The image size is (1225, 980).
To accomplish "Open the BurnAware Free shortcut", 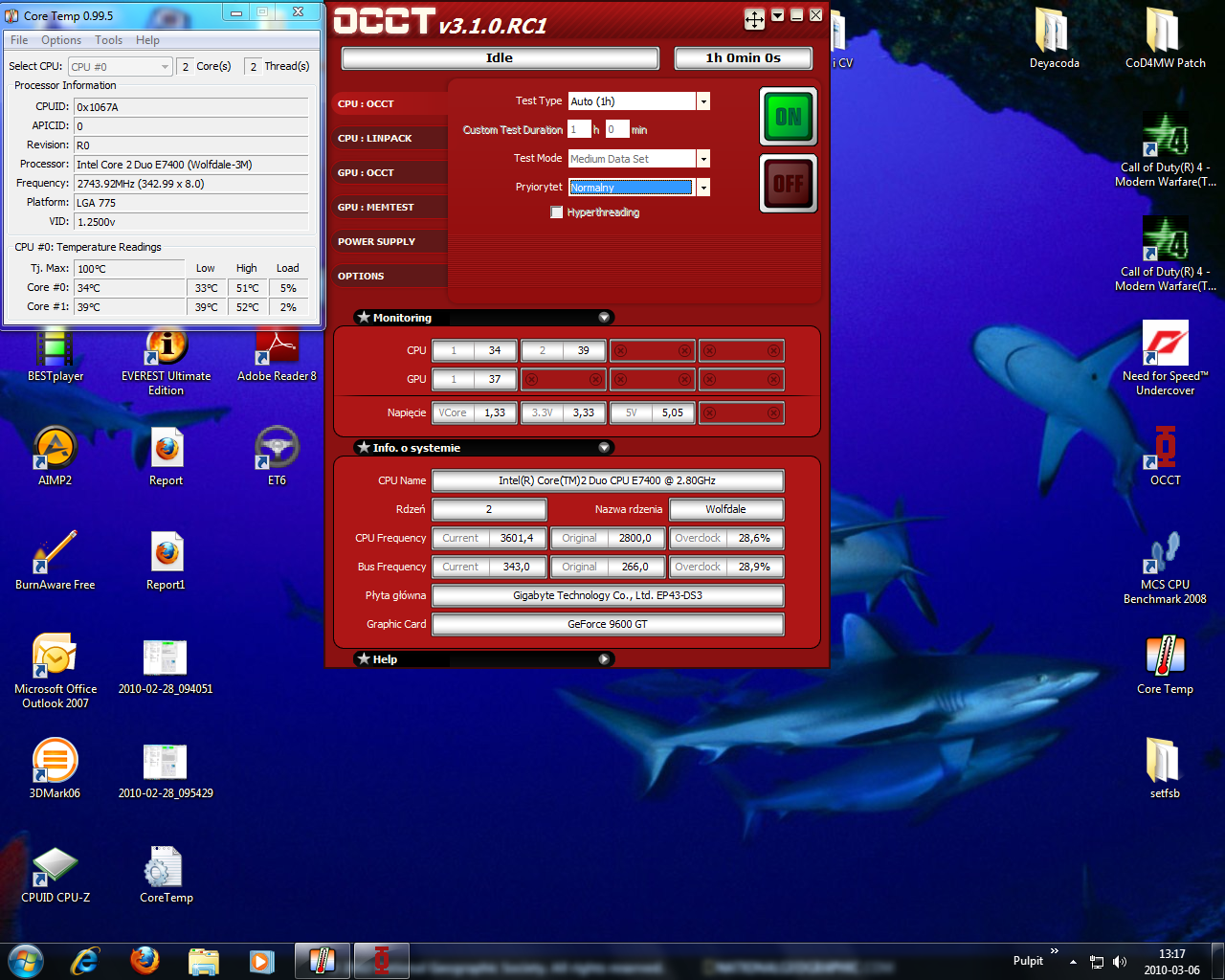I will 56,553.
